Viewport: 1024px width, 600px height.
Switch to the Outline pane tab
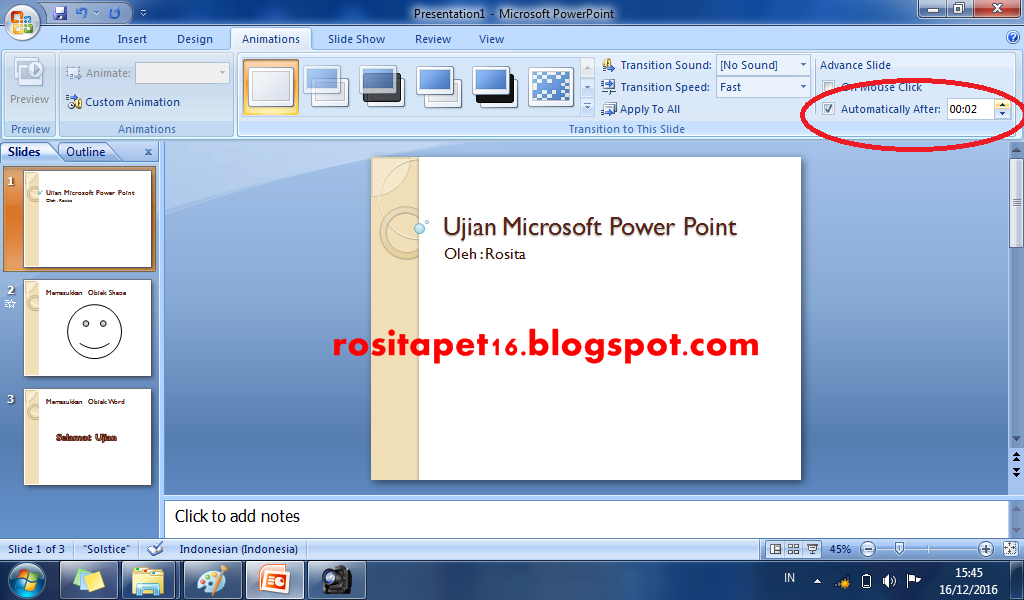pyautogui.click(x=86, y=151)
